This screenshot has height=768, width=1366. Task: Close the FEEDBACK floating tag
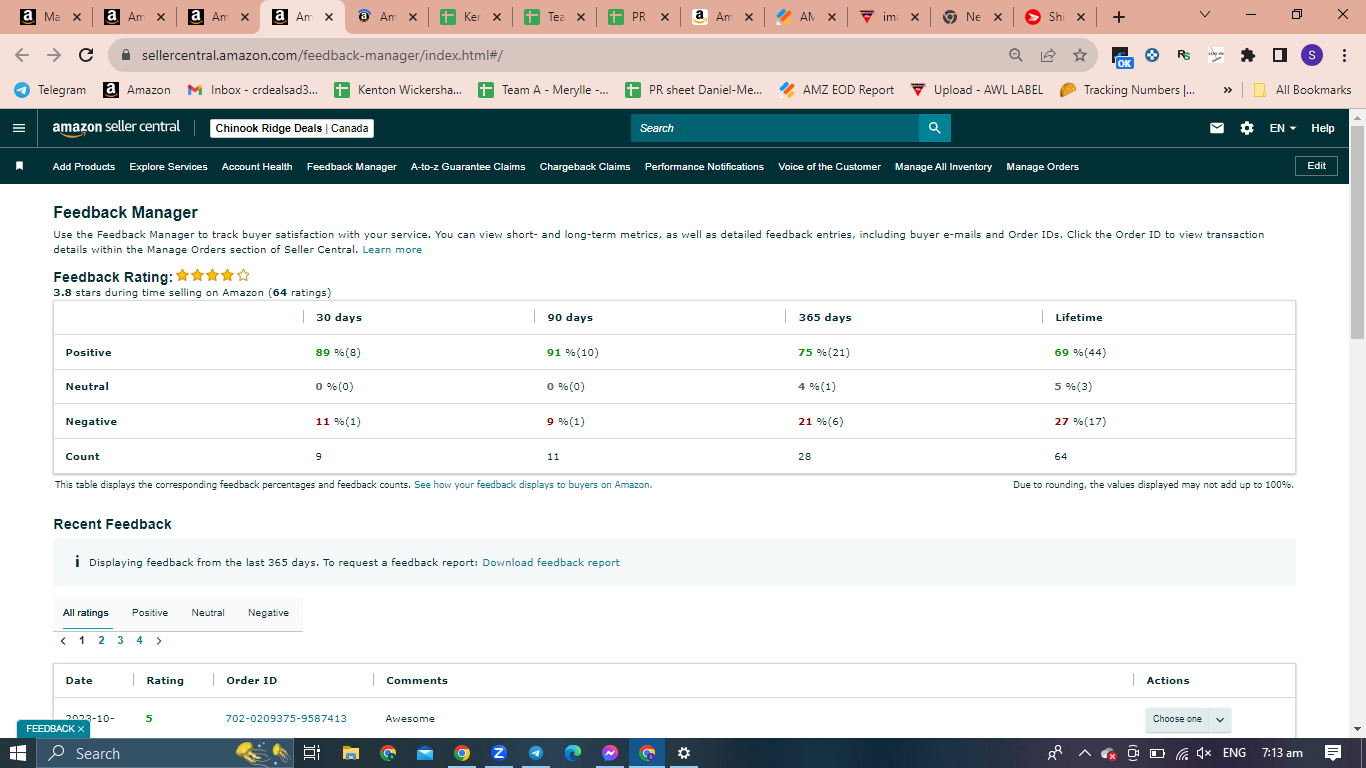(x=81, y=729)
